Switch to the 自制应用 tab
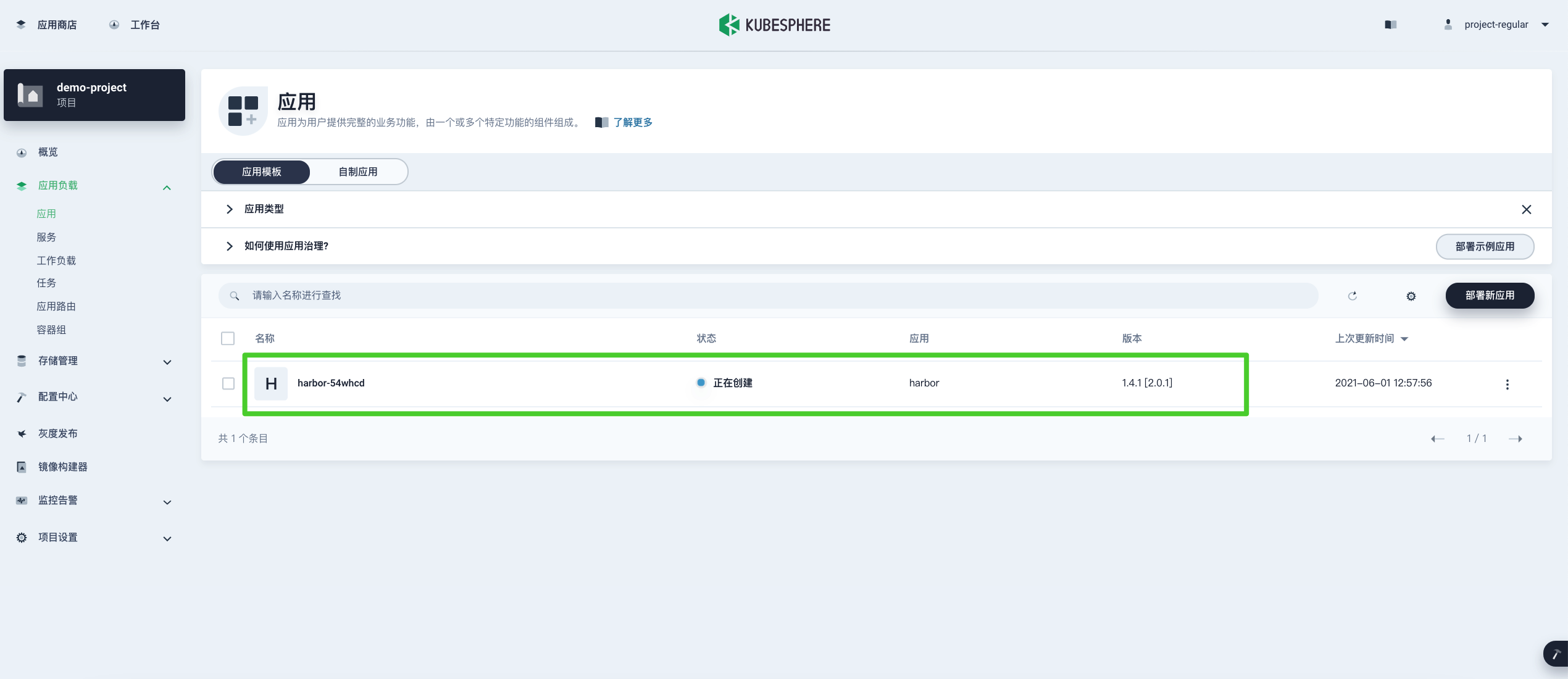Image resolution: width=1568 pixels, height=679 pixels. tap(358, 172)
